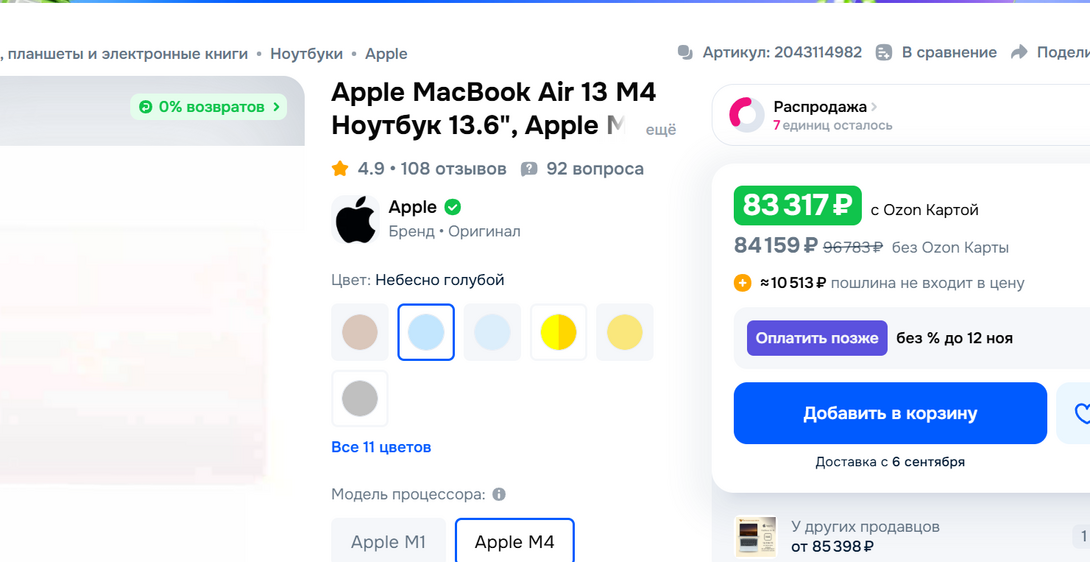This screenshot has width=1090, height=562.
Task: Expand the truncated product title with ещё
Action: click(660, 129)
